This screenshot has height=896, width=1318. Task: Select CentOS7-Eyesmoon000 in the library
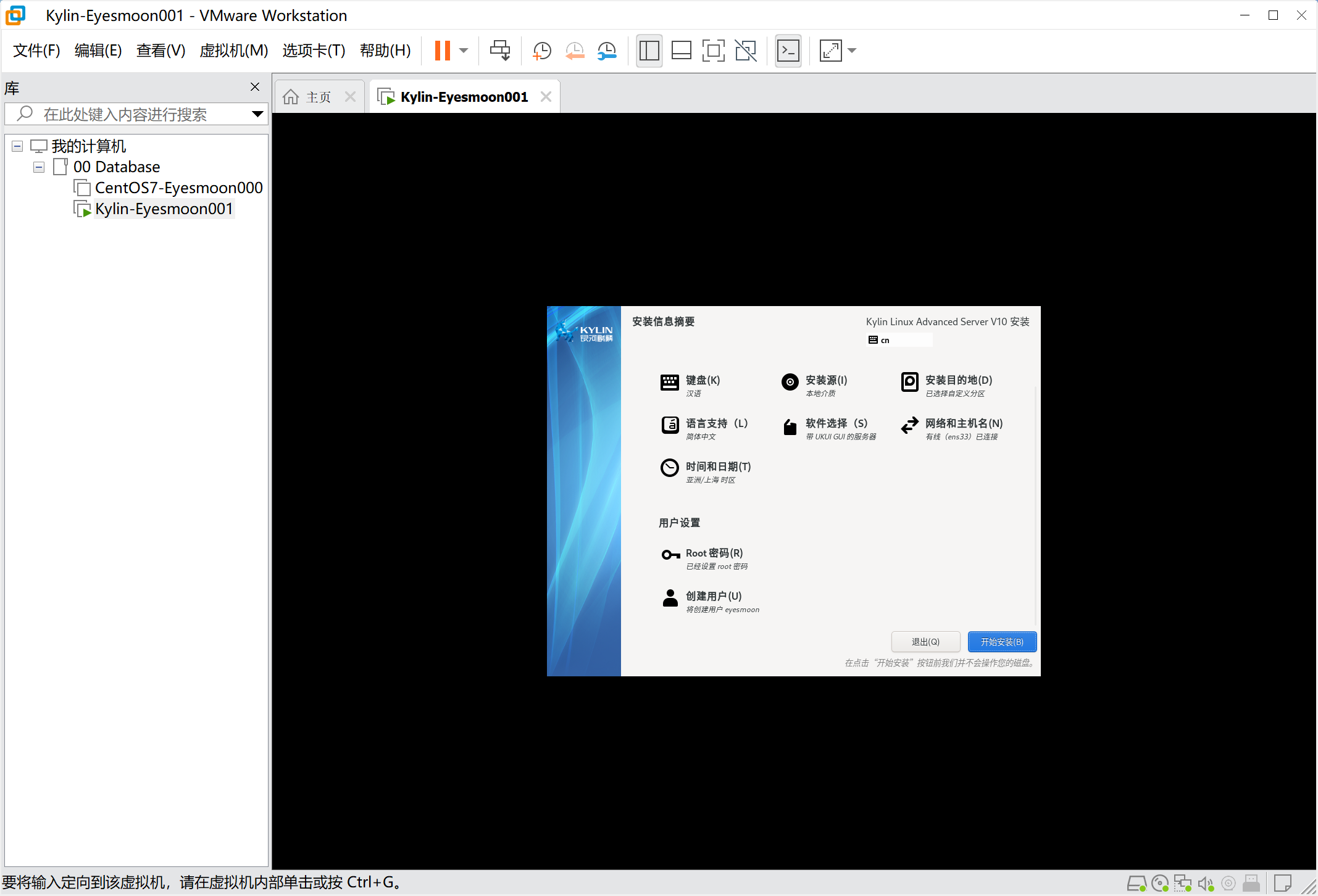(178, 188)
